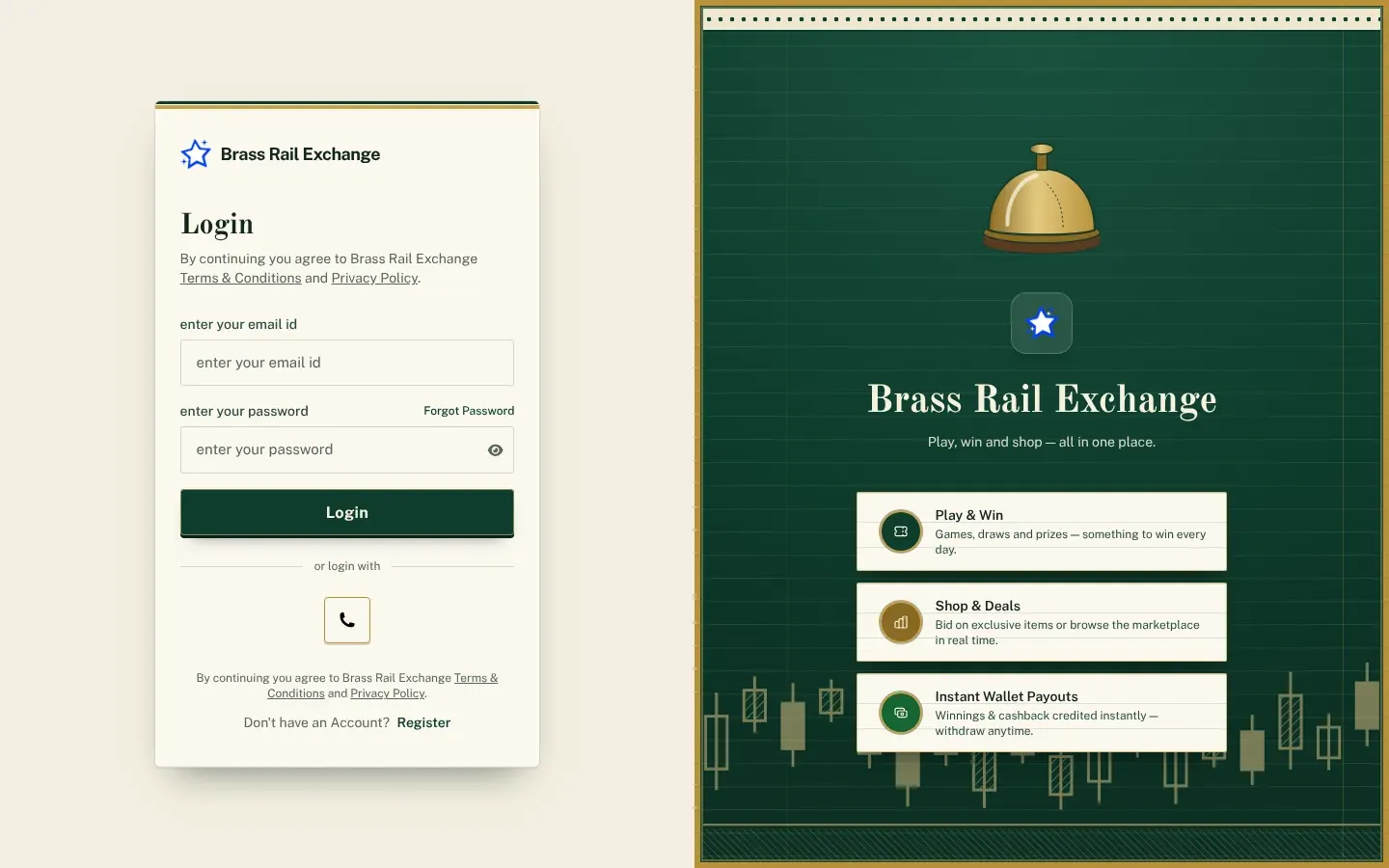Click the 'Bid on exclusive items' description
1389x868 pixels.
[x=1068, y=633]
